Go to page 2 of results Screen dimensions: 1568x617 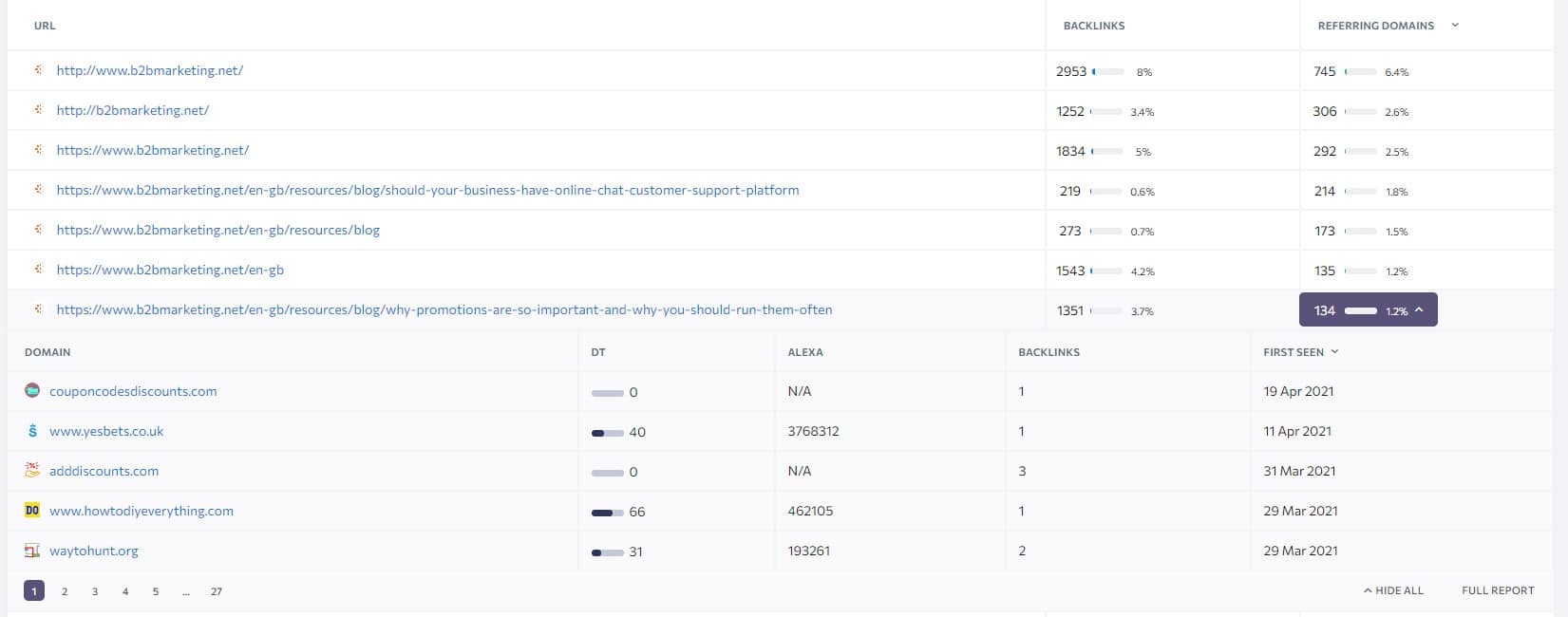pos(65,591)
